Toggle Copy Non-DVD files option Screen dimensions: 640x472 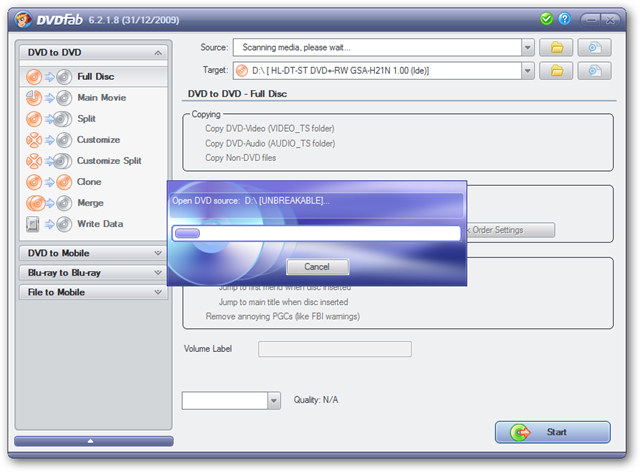[240, 158]
